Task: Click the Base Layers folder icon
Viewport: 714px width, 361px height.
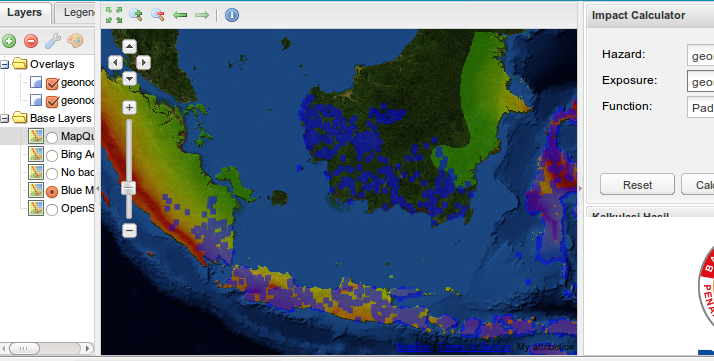Action: (x=20, y=118)
